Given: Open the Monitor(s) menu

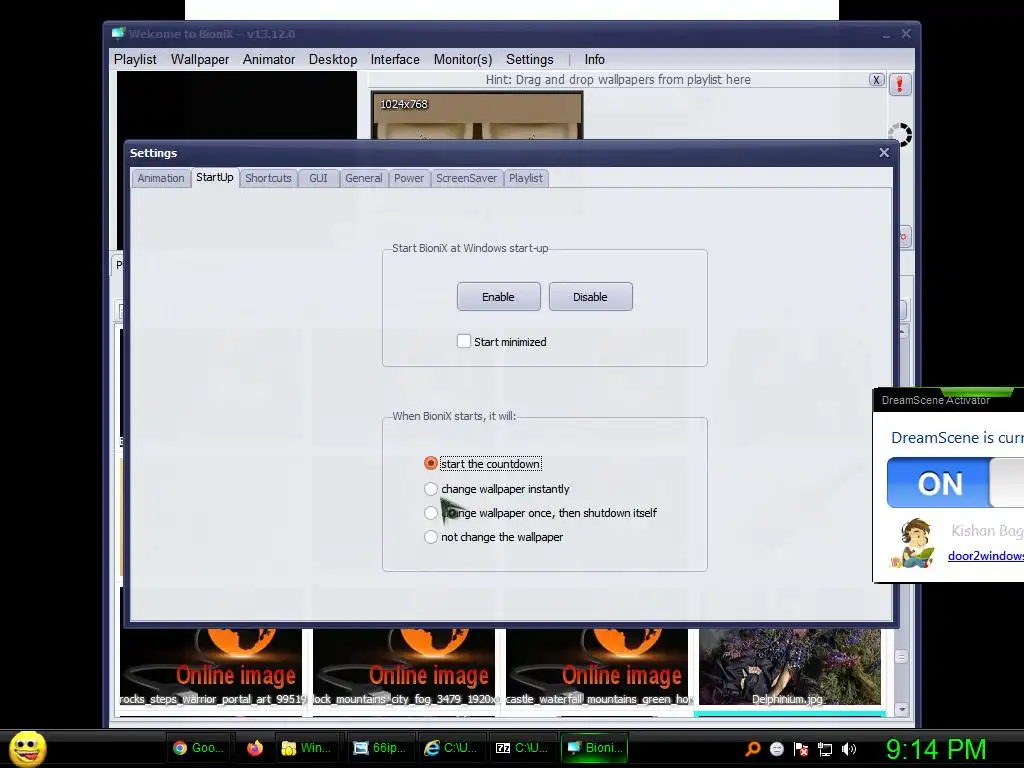Looking at the screenshot, I should point(463,59).
